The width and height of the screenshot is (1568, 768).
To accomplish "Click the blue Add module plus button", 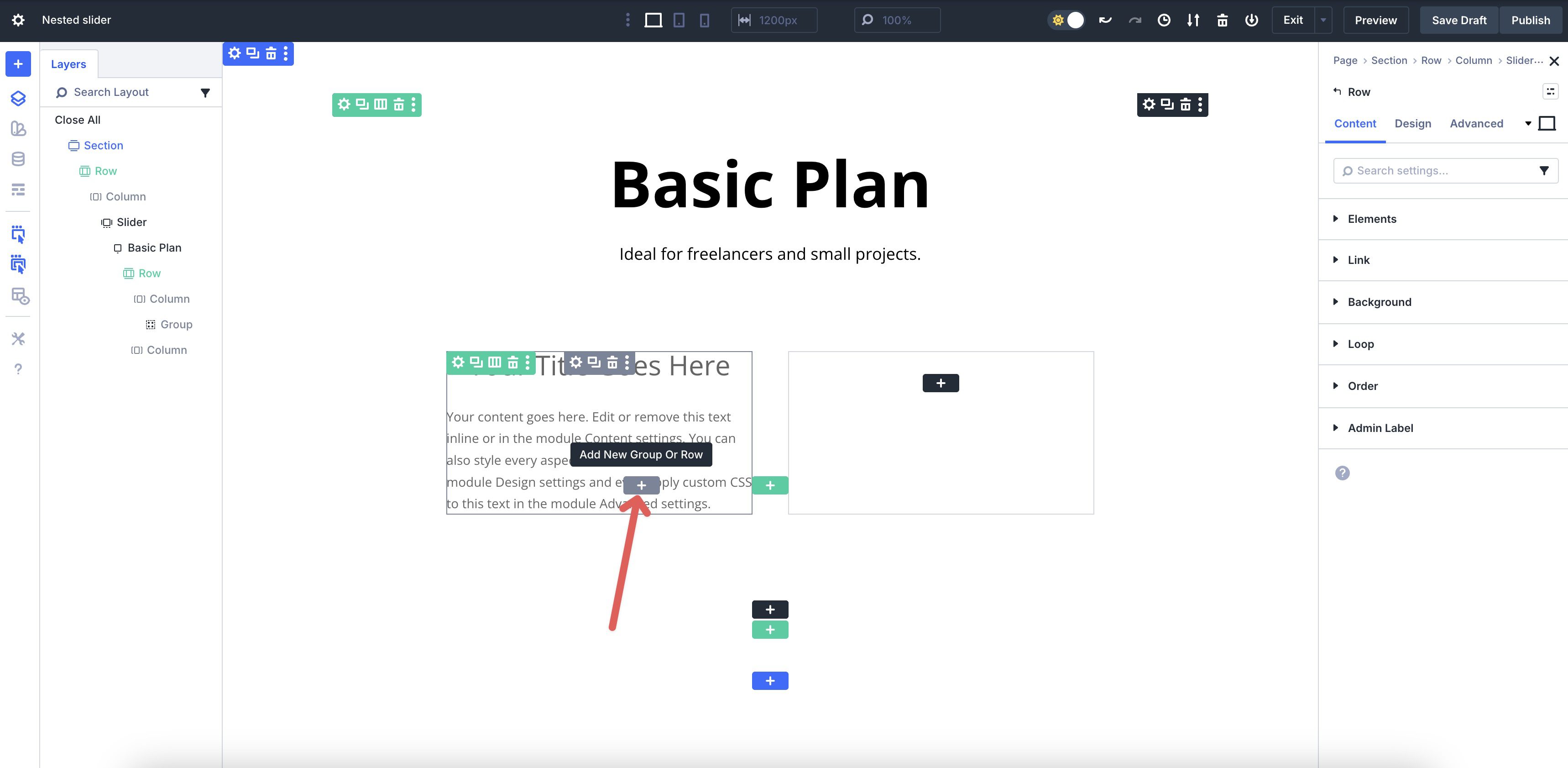I will click(18, 64).
